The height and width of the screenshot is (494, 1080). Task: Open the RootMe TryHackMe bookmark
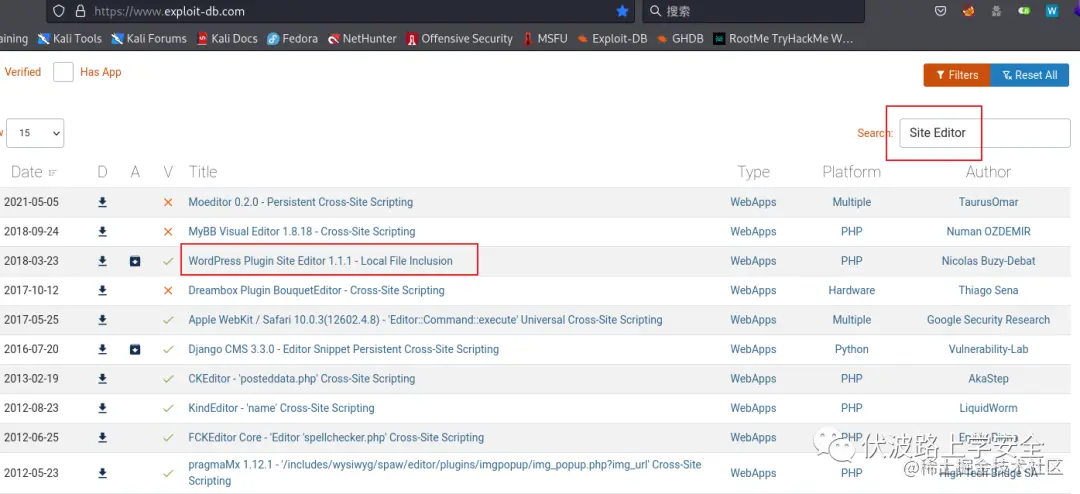coord(783,39)
